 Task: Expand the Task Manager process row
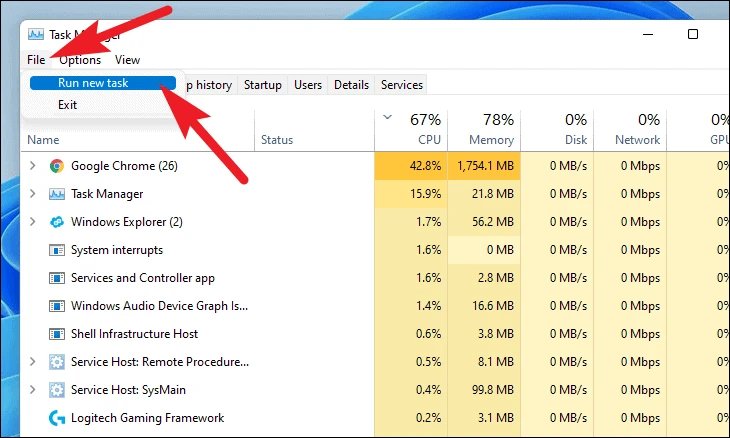click(32, 194)
